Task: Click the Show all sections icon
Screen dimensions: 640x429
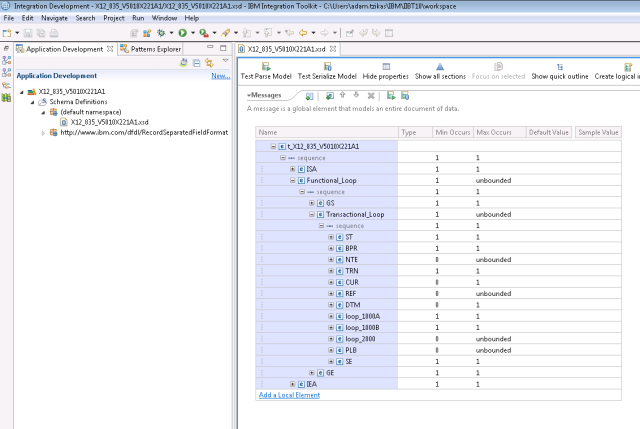Action: click(440, 67)
